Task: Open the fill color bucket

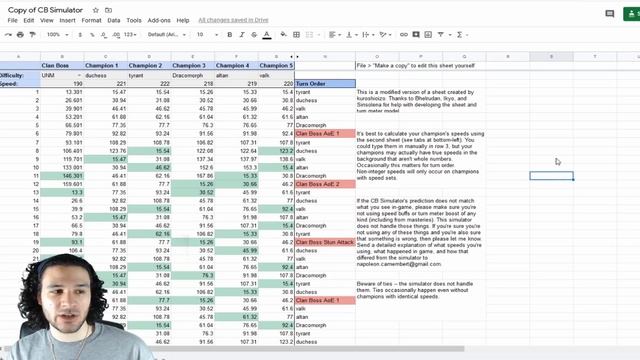Action: click(x=283, y=35)
